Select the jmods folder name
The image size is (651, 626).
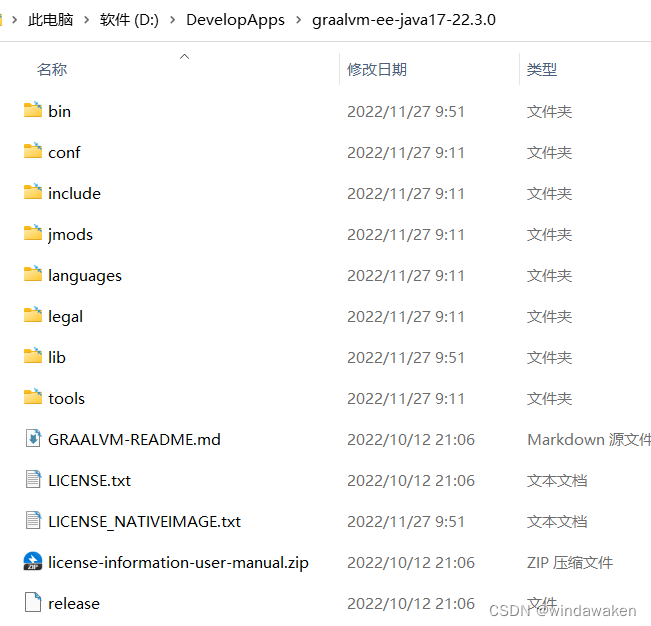pos(70,235)
